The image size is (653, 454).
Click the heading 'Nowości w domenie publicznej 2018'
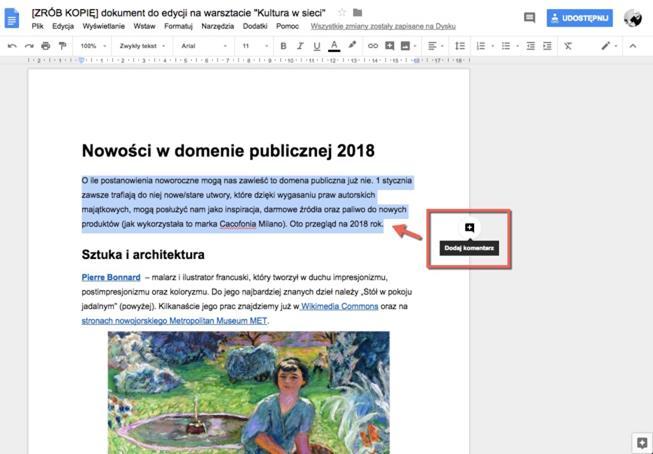tap(228, 151)
